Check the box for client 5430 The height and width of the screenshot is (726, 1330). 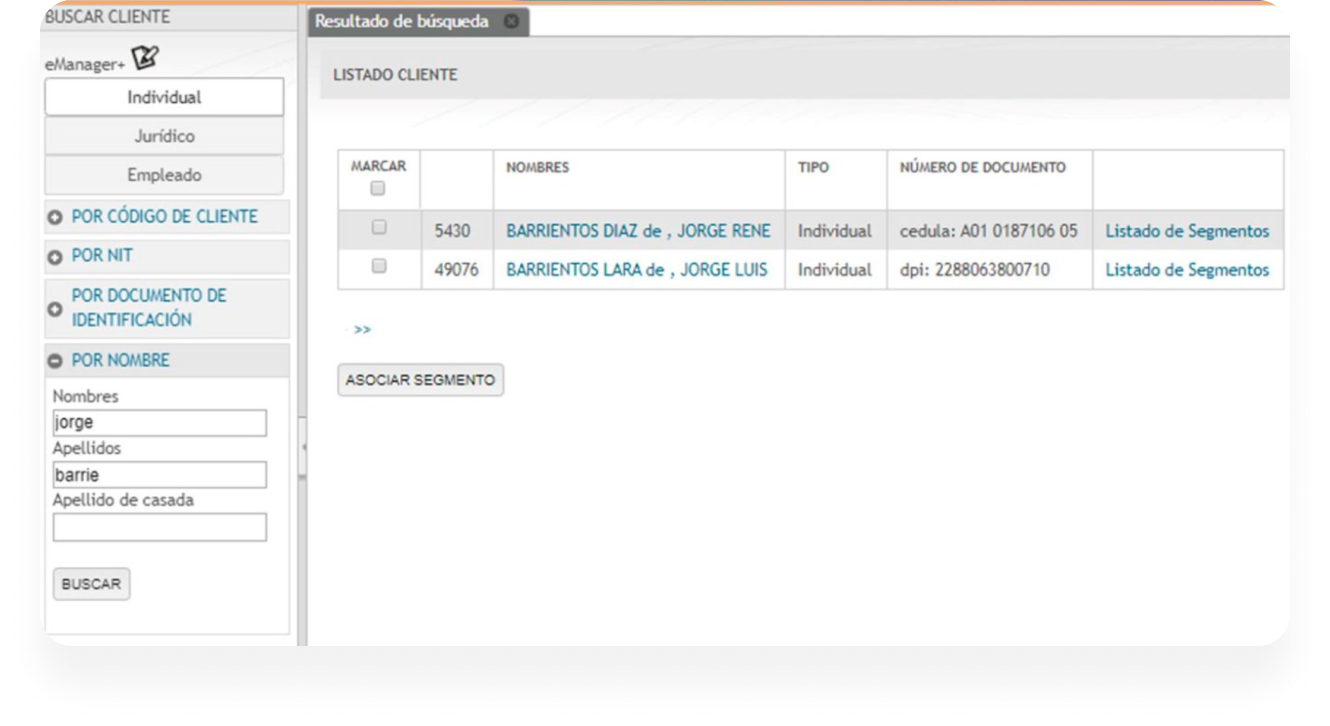[x=379, y=228]
